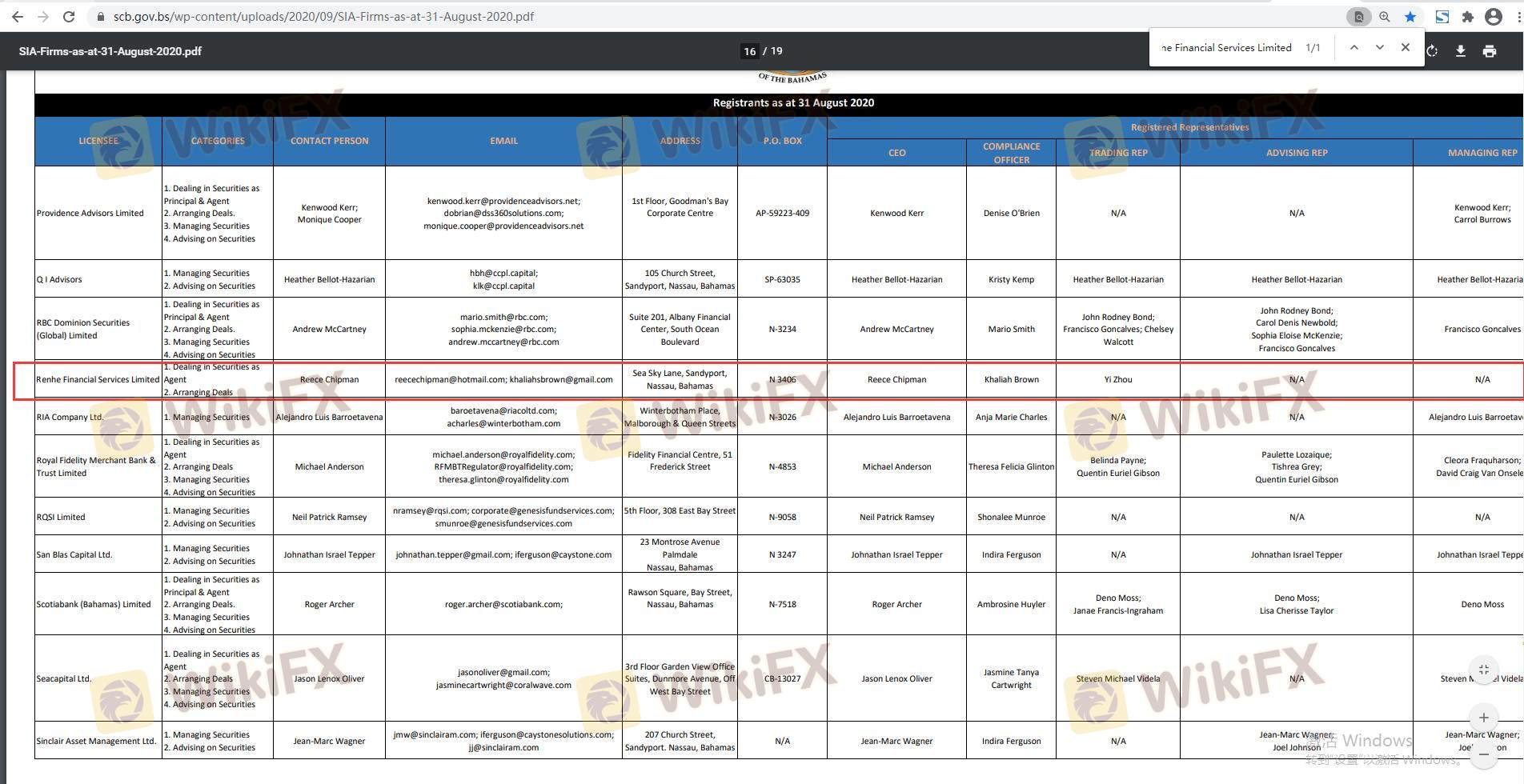Open the browser zoom magnifier icon

(1385, 16)
